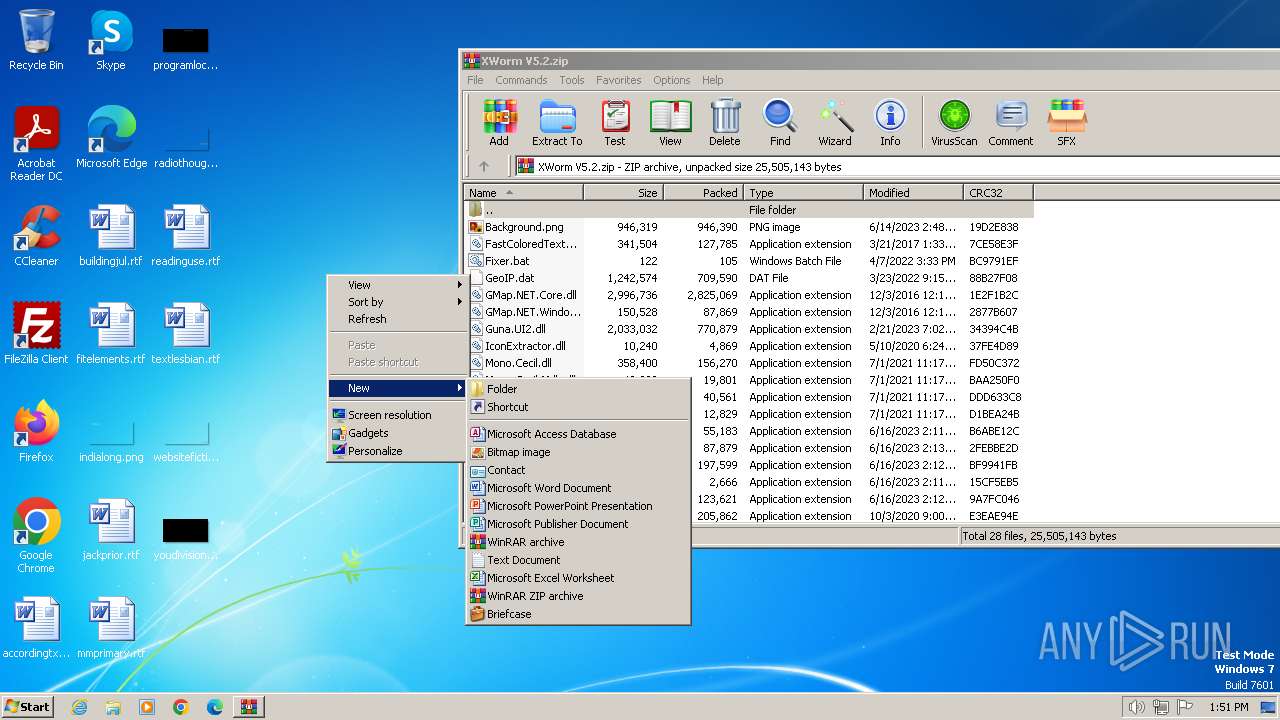This screenshot has height=720, width=1280.
Task: Select jackprior.rtf on the desktop
Action: 111,530
